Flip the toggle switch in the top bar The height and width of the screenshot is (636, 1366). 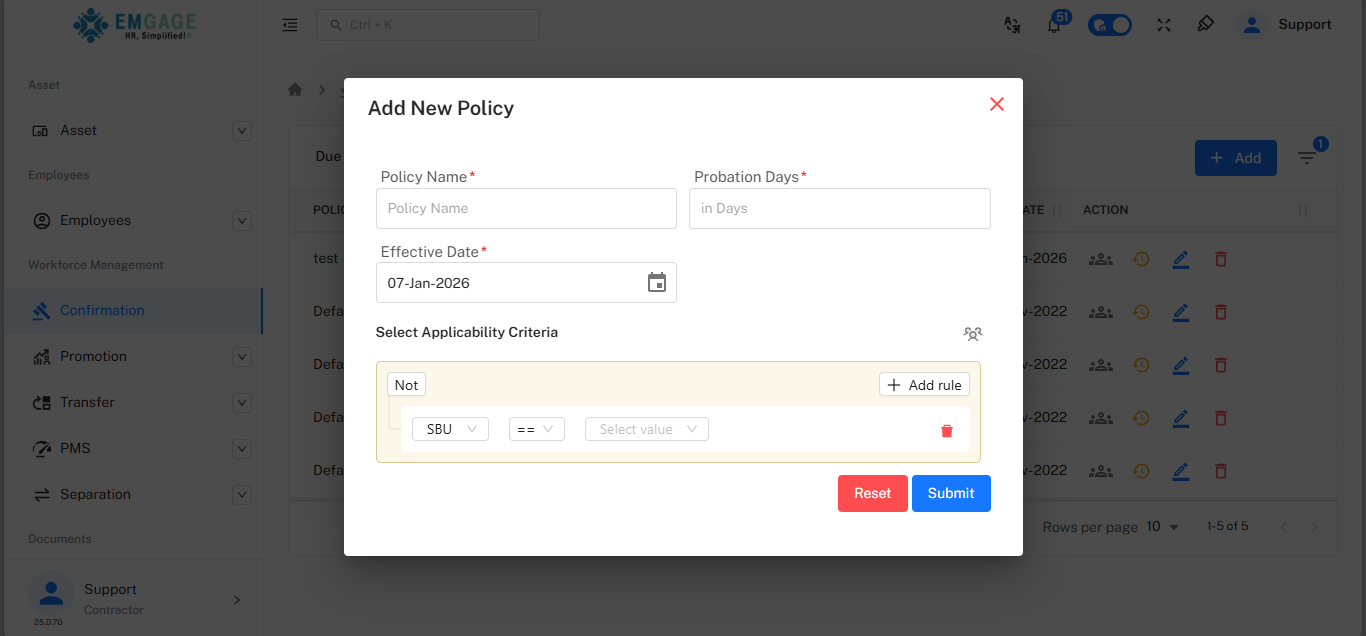[x=1110, y=24]
